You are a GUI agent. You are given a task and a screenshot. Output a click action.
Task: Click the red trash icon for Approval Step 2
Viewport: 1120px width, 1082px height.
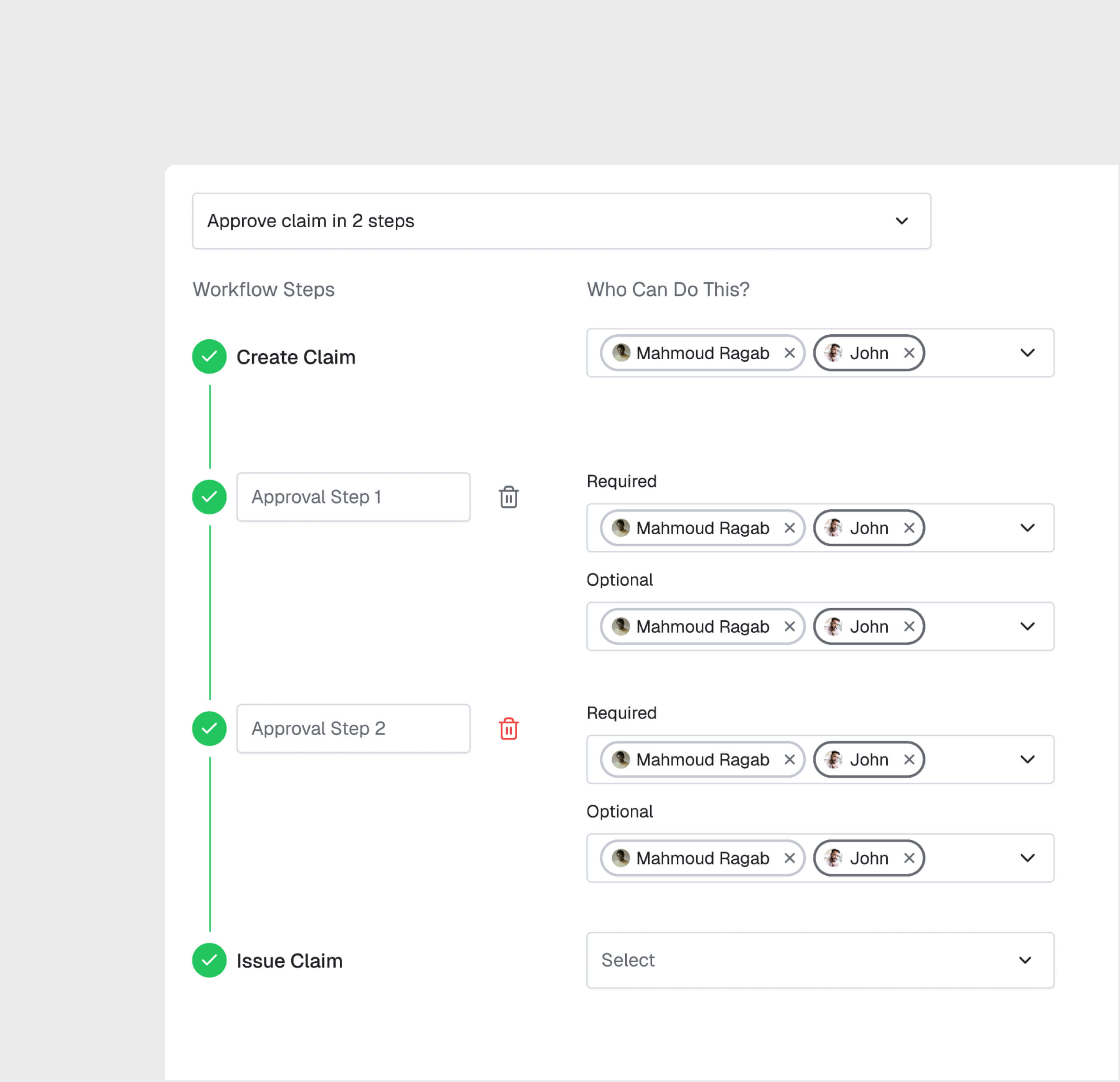508,728
